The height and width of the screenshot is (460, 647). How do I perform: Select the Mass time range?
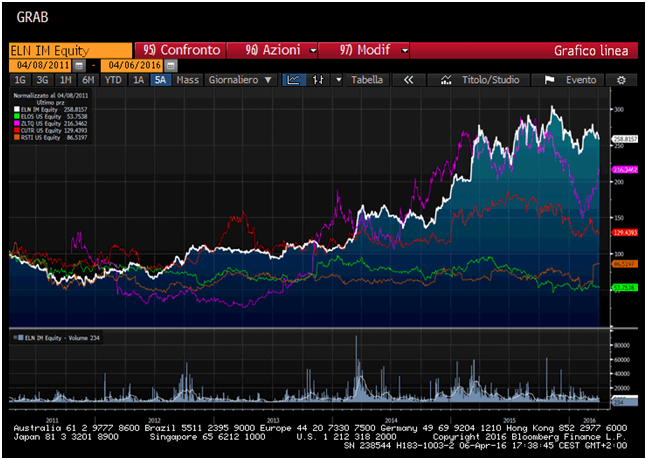(187, 80)
